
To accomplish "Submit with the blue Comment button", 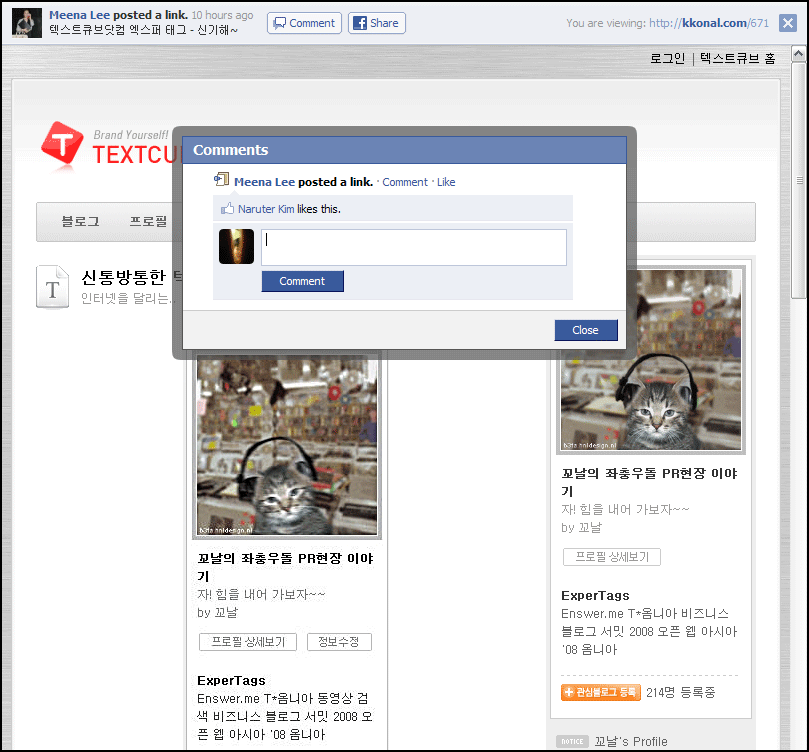I will pos(302,281).
